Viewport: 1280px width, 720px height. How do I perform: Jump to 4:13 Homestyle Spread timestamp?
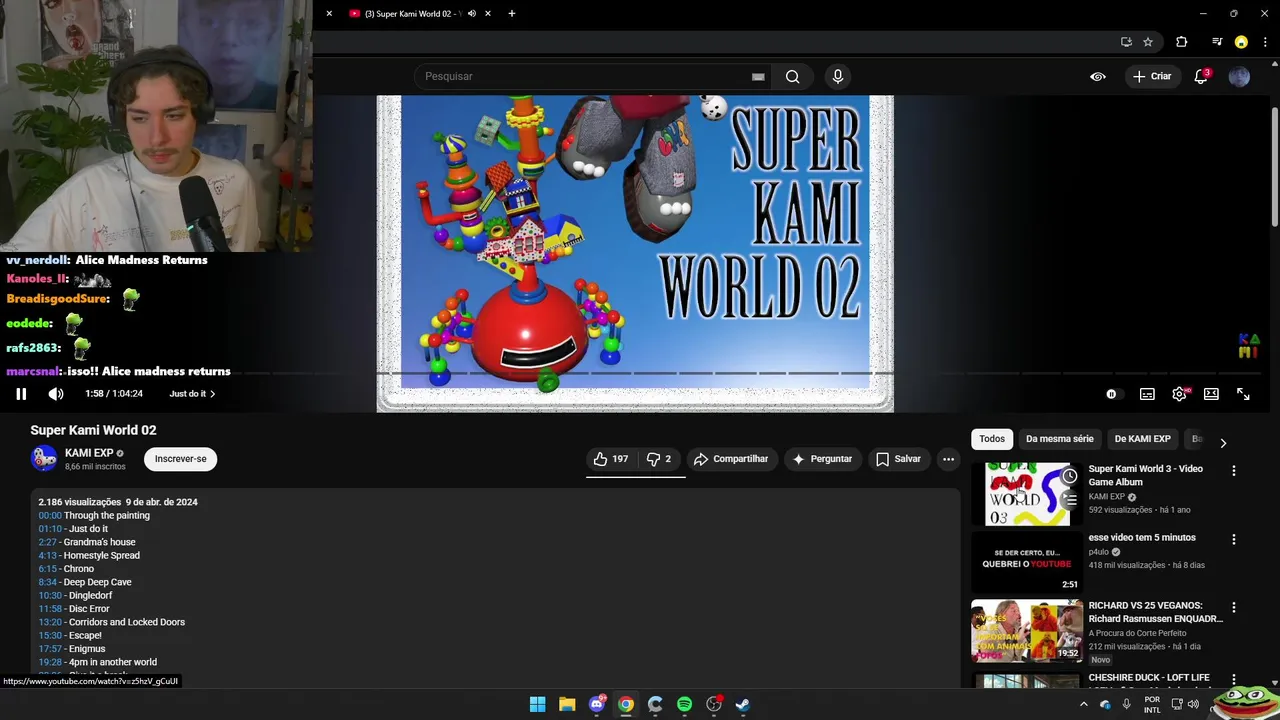click(47, 556)
